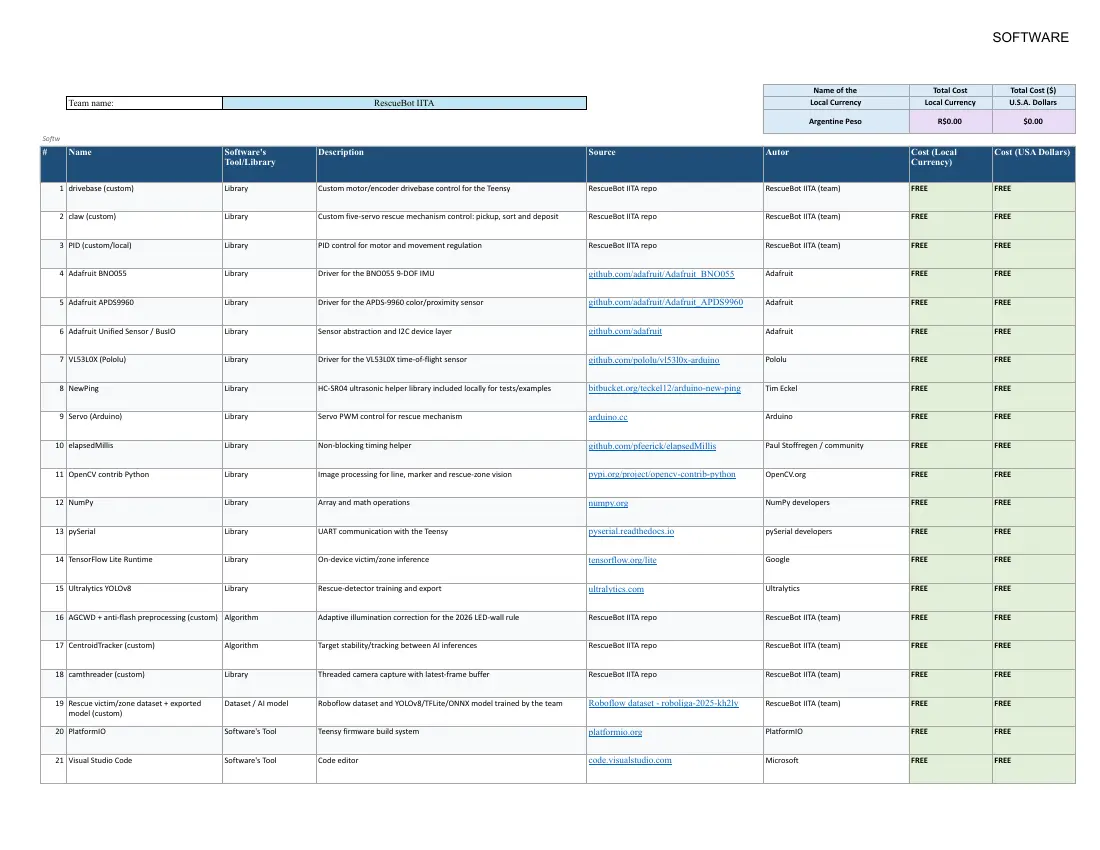Image resolution: width=1100 pixels, height=850 pixels.
Task: Open the numpy.org source link
Action: [608, 503]
